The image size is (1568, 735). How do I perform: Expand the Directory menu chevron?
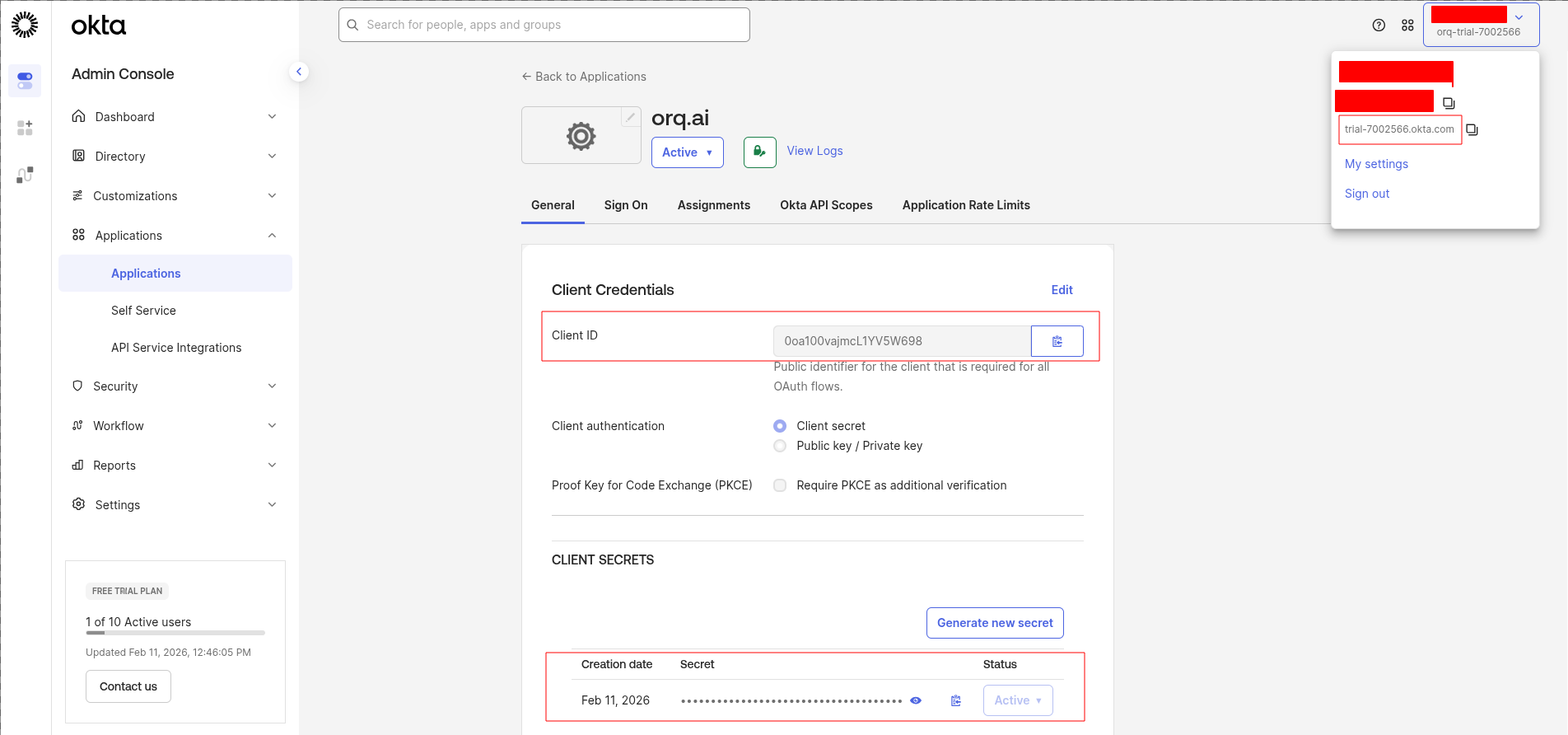pyautogui.click(x=272, y=156)
